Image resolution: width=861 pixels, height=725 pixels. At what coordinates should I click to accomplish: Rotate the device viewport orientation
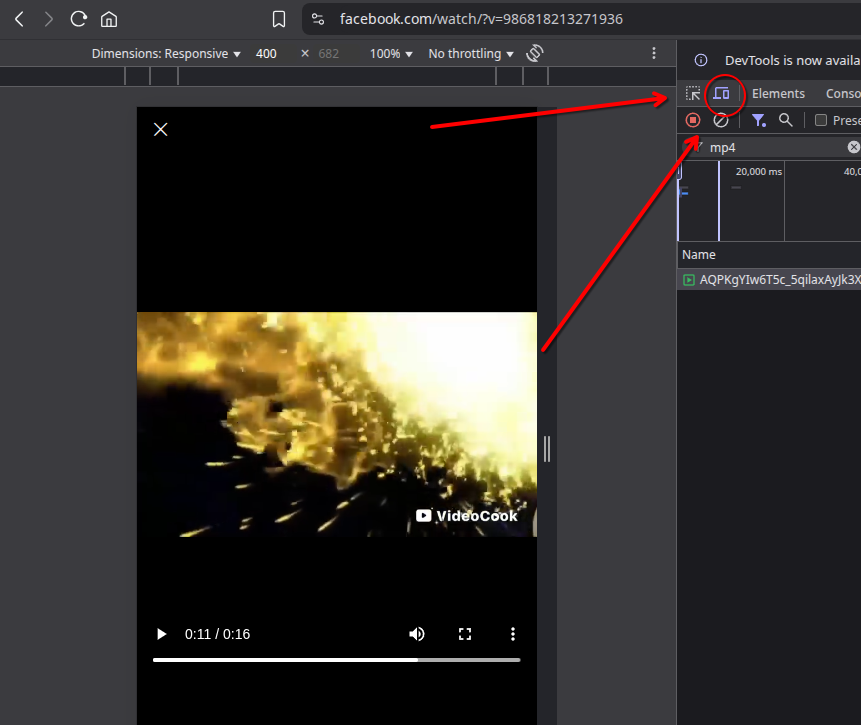[535, 53]
